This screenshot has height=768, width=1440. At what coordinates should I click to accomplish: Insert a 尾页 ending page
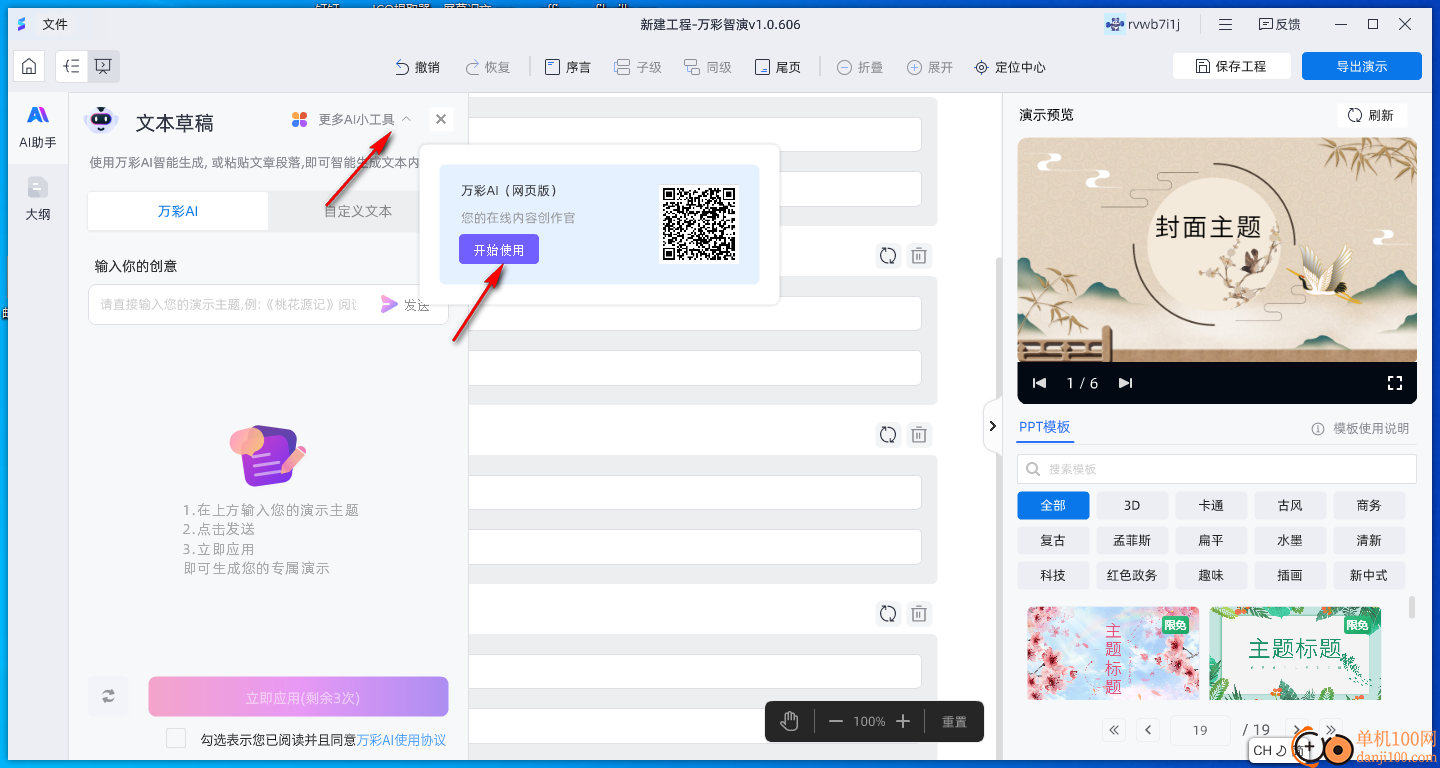[x=778, y=67]
